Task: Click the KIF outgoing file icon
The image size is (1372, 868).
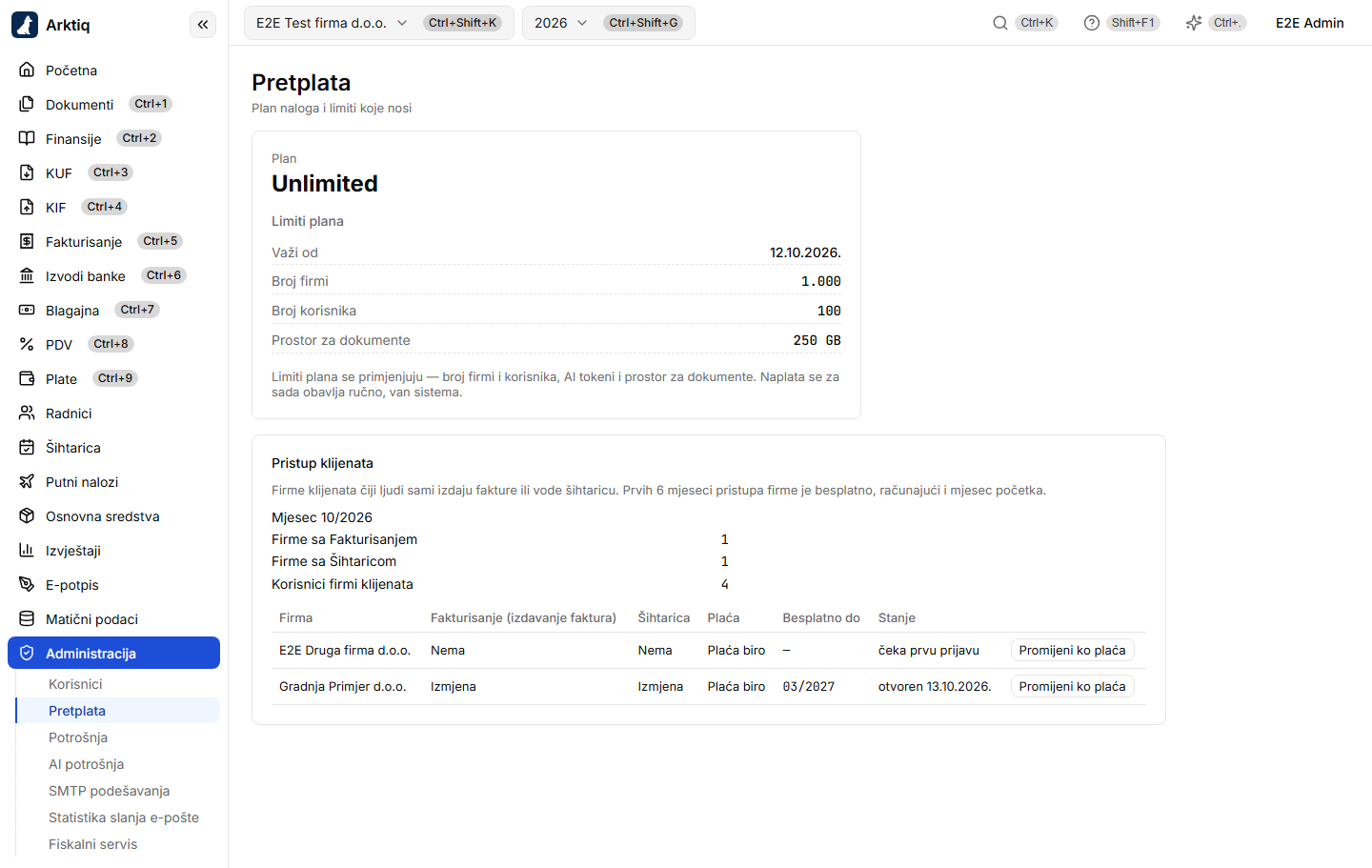Action: pos(27,208)
